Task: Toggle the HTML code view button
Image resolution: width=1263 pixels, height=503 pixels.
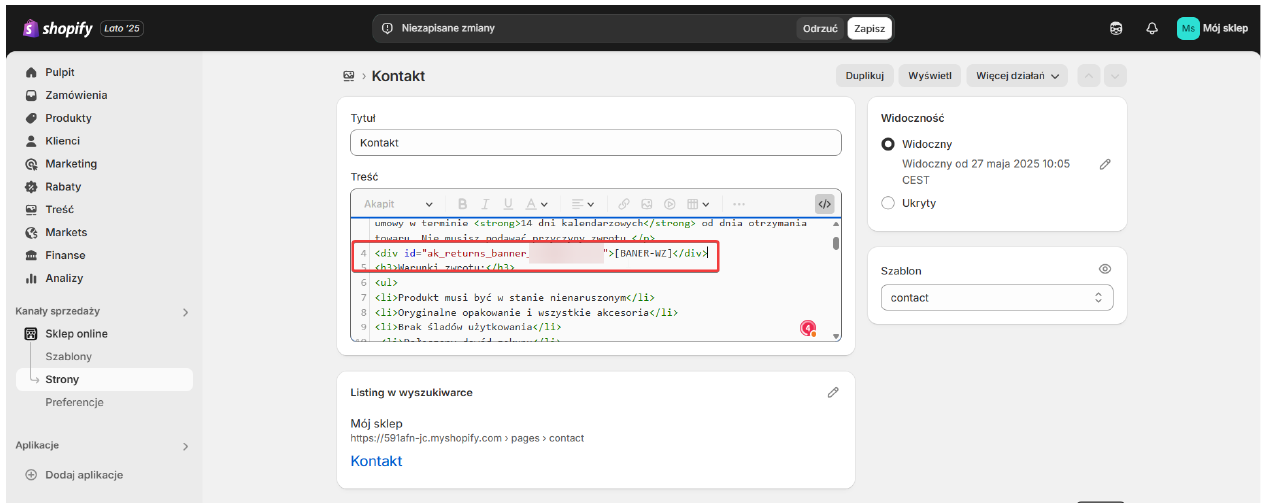Action: point(824,204)
